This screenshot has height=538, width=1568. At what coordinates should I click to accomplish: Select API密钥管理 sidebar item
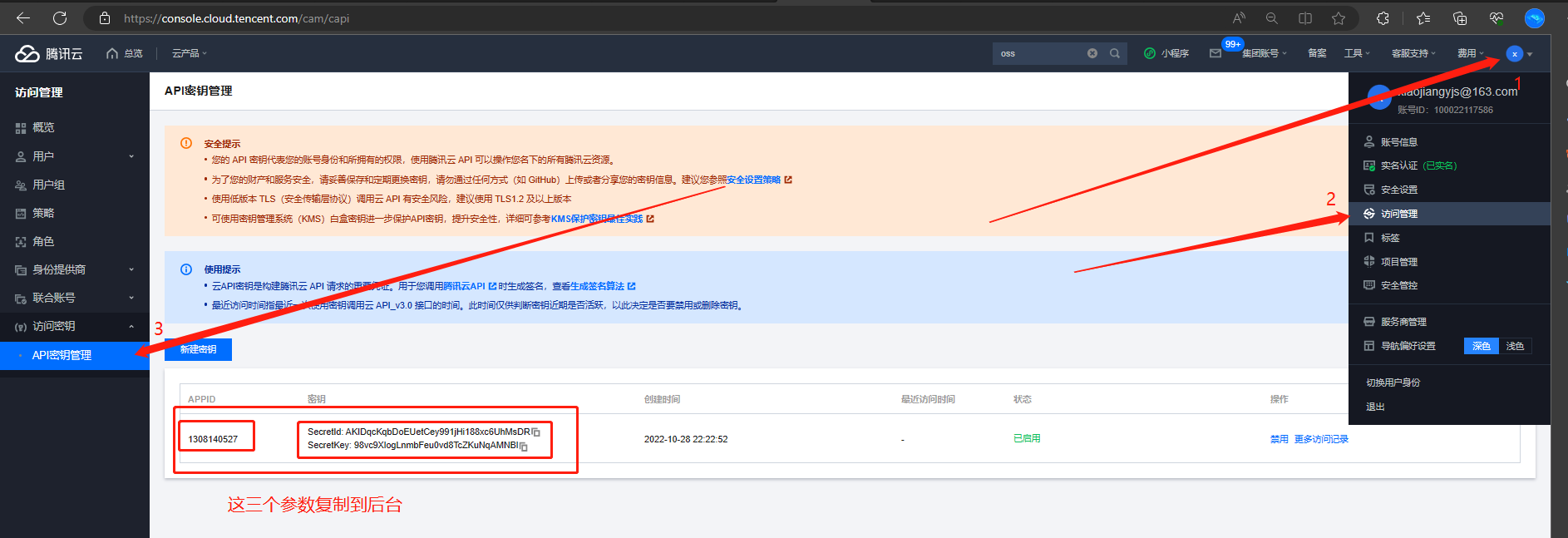point(75,355)
